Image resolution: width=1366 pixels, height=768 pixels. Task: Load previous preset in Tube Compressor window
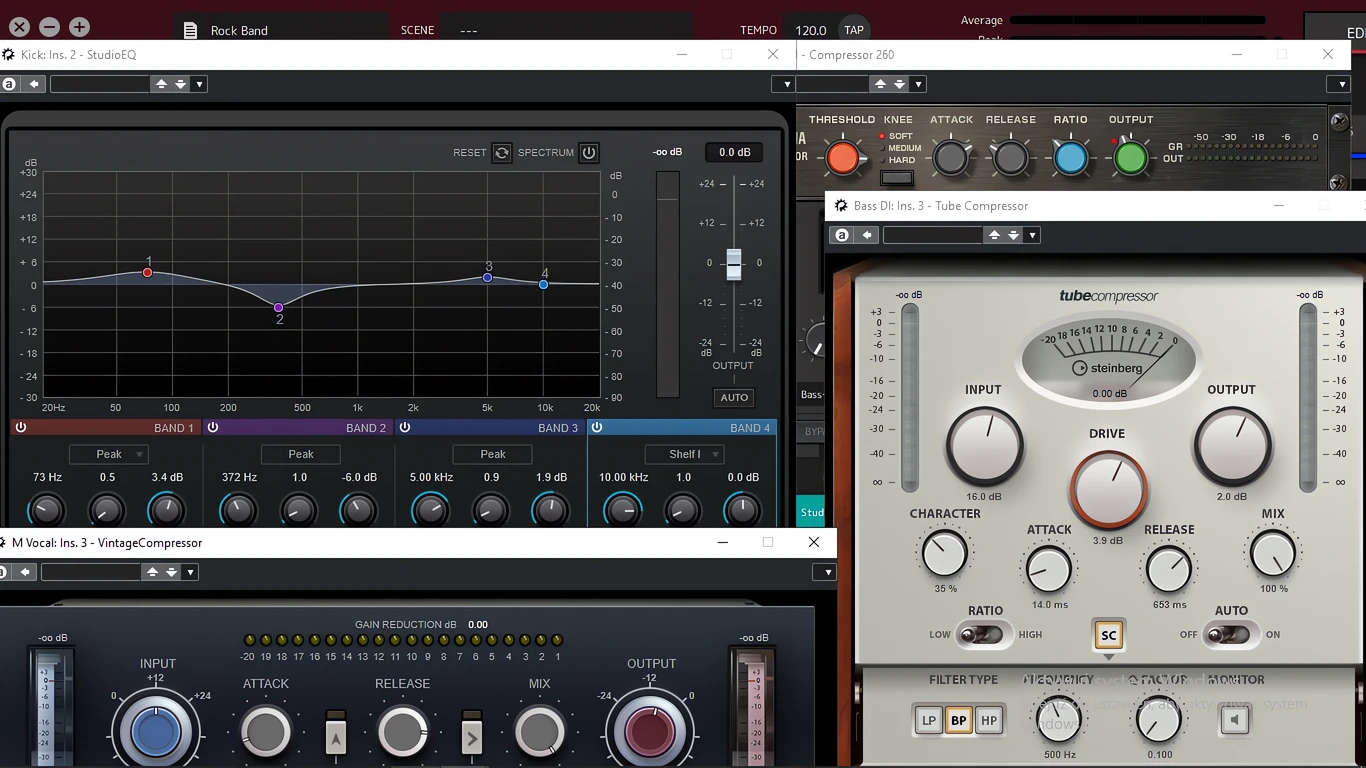[x=994, y=235]
